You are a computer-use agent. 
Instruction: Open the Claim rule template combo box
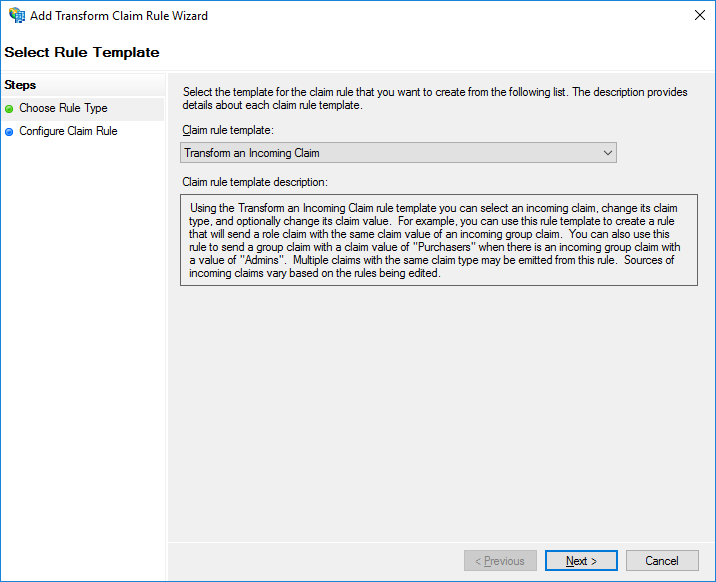point(398,153)
